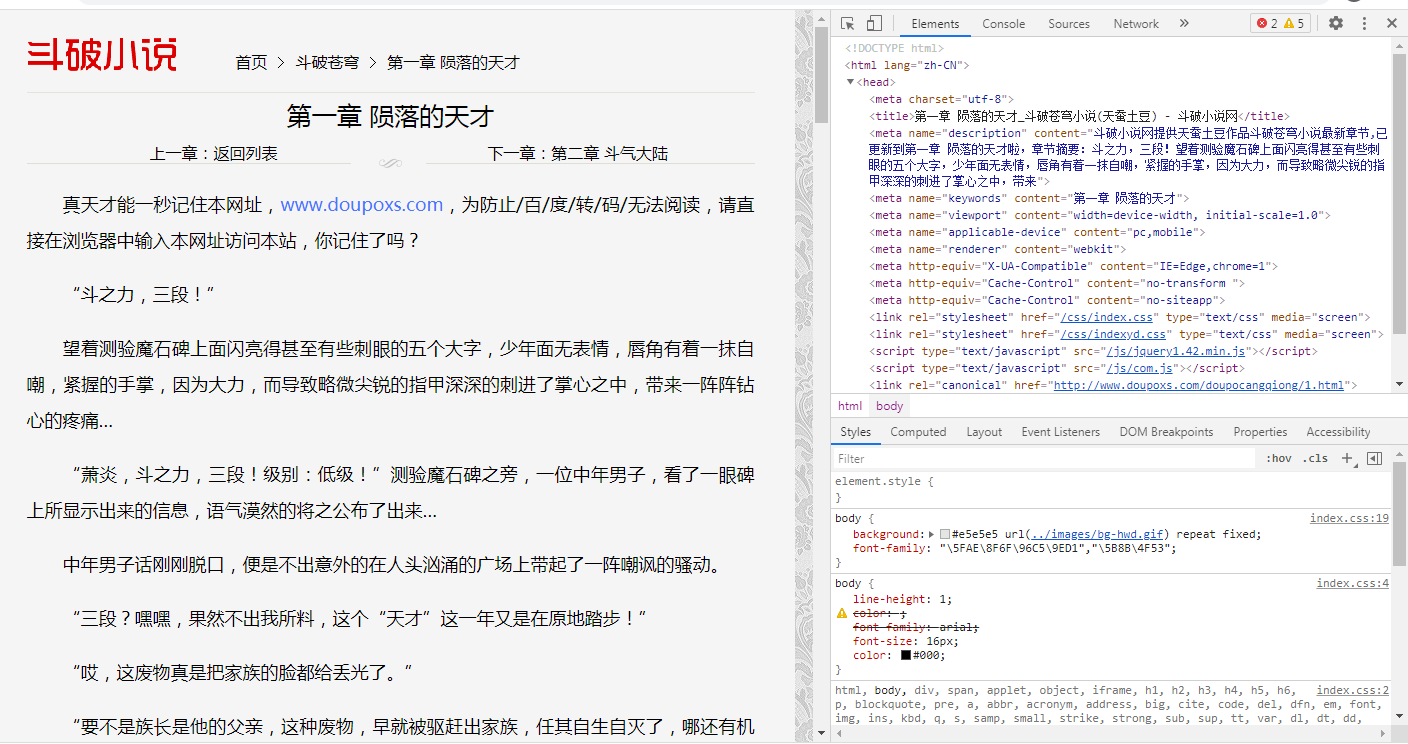
Task: Open the Layout tab
Action: click(x=984, y=432)
